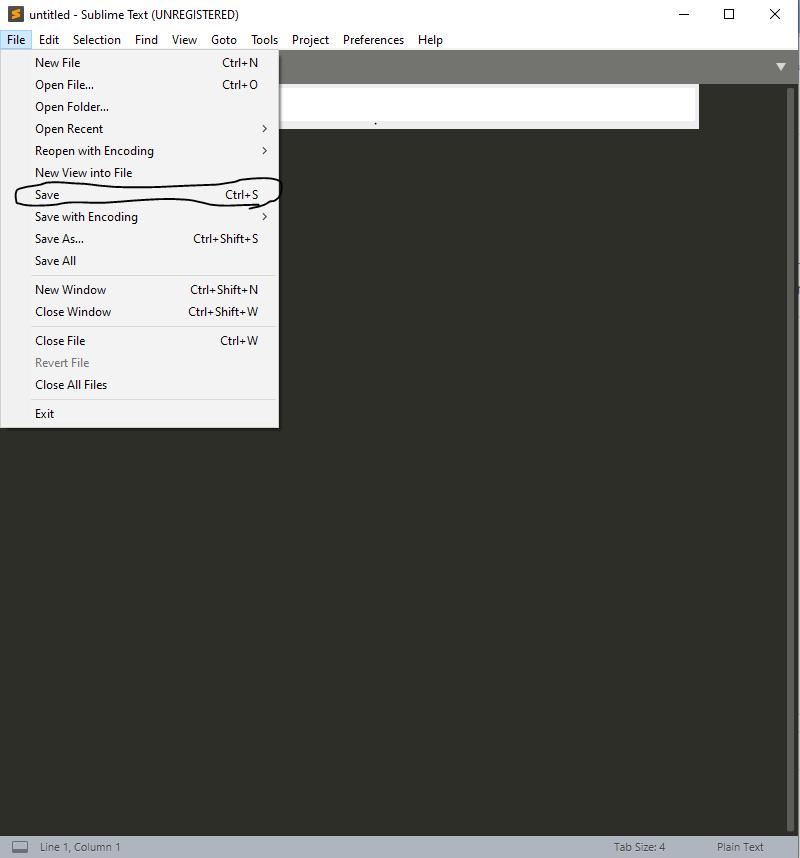Open the Tools menu
800x858 pixels.
tap(264, 40)
